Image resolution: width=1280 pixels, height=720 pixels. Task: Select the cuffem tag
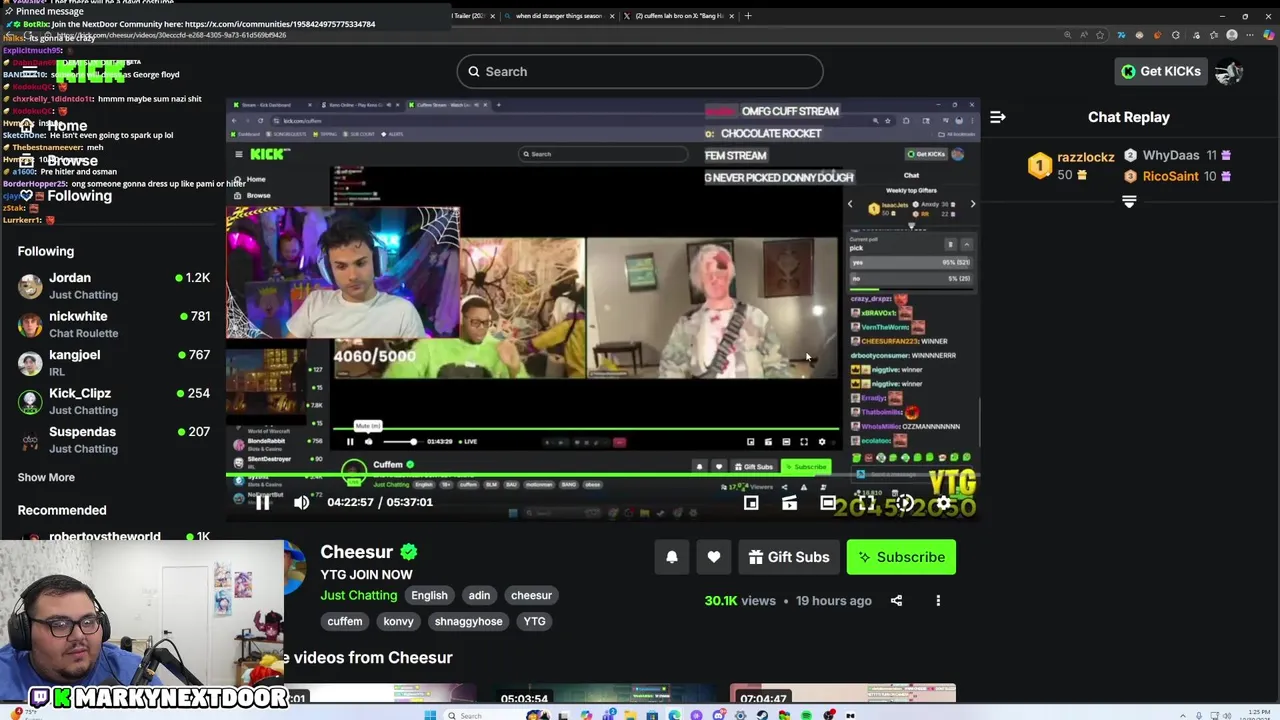[345, 621]
